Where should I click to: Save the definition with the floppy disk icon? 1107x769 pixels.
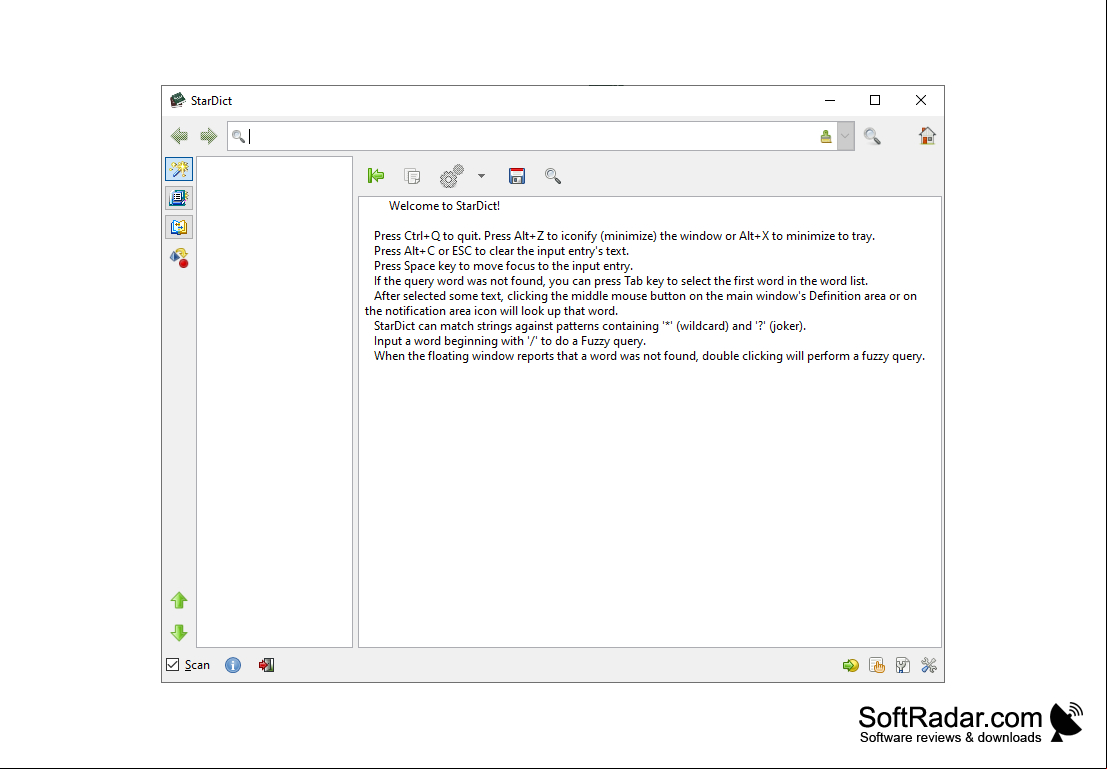(517, 176)
